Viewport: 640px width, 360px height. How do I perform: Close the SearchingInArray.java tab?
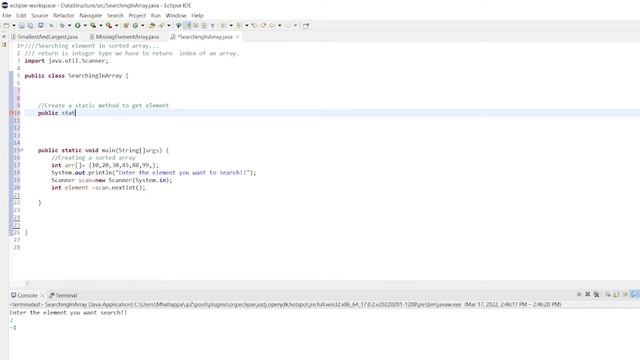238,37
